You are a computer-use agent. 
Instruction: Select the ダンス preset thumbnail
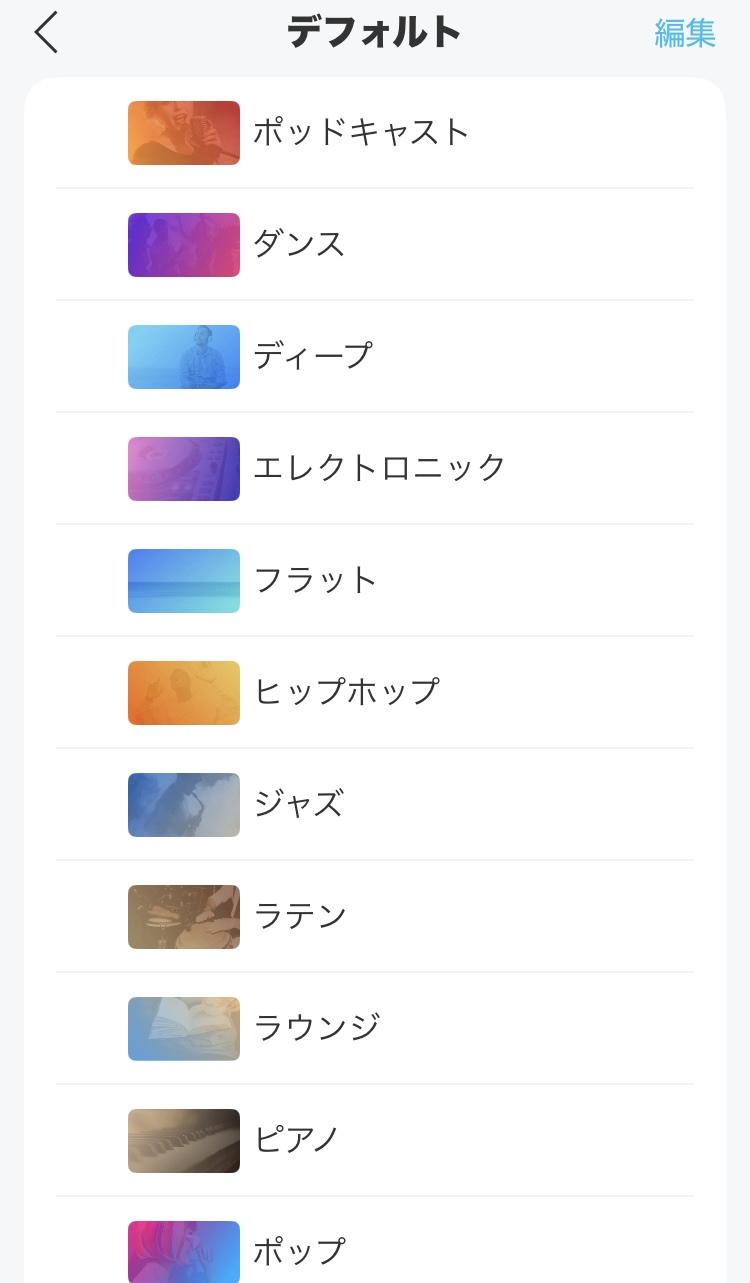[x=184, y=244]
